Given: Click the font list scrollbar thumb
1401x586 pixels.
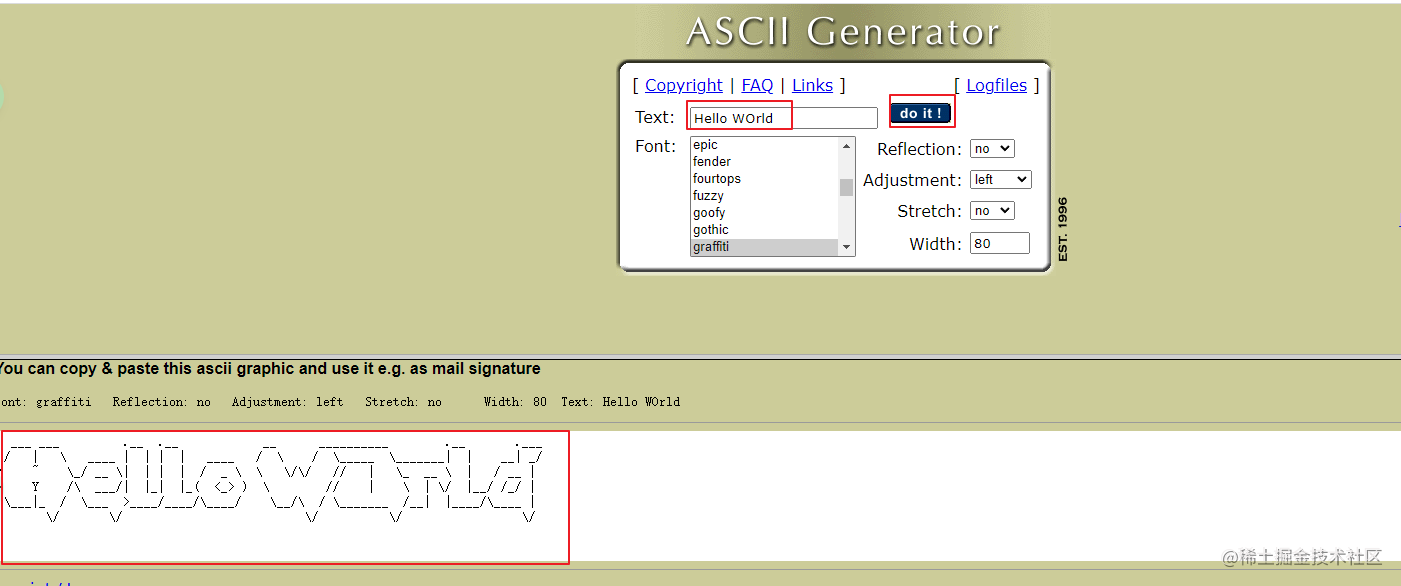Looking at the screenshot, I should click(x=847, y=187).
